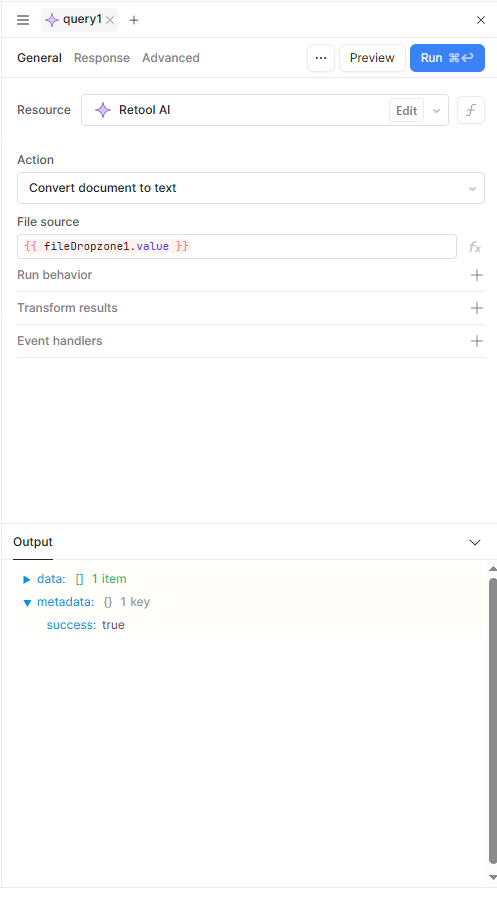Screen dimensions: 497x906
Task: Click the three-dot more options button
Action: [x=321, y=58]
